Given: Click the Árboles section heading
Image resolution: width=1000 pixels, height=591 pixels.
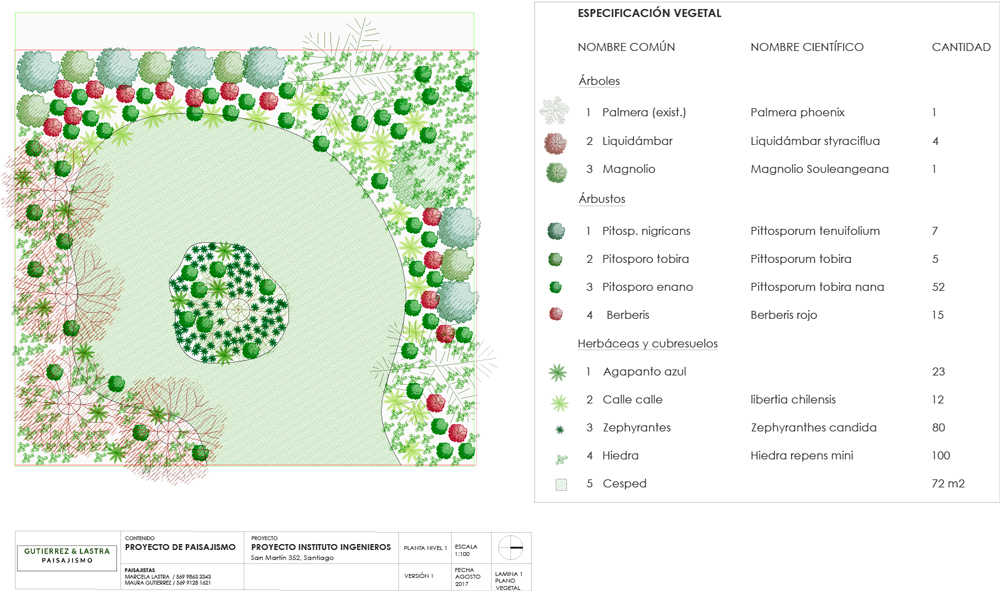Looking at the screenshot, I should coord(599,81).
